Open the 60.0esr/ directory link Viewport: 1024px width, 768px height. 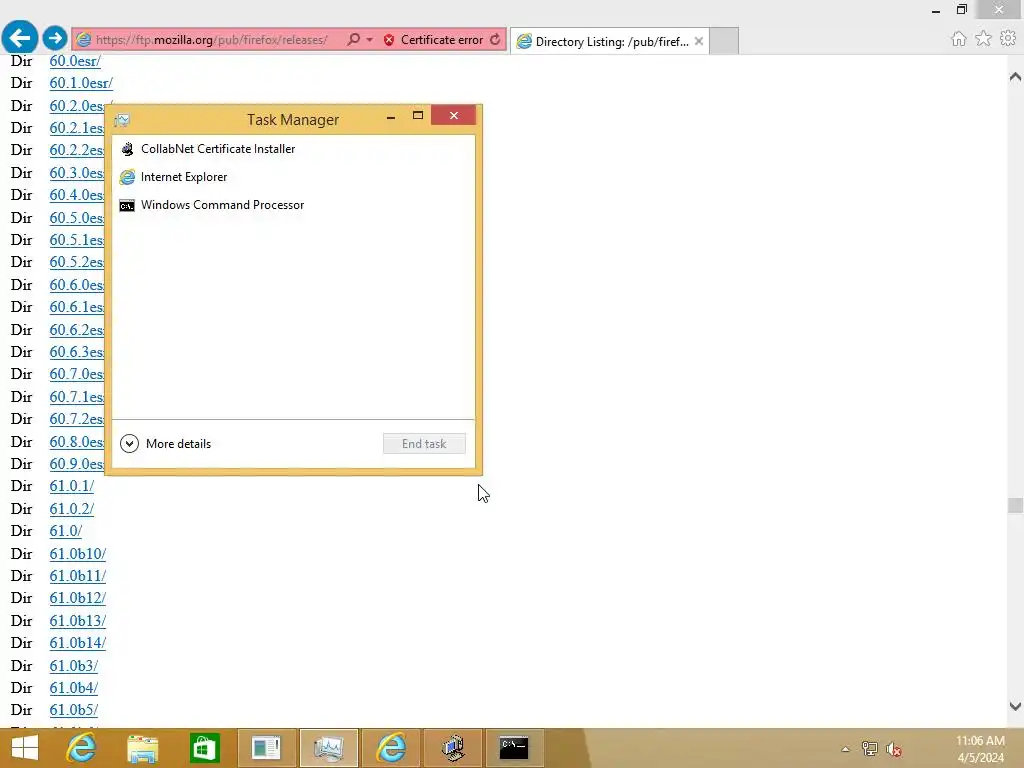point(75,61)
